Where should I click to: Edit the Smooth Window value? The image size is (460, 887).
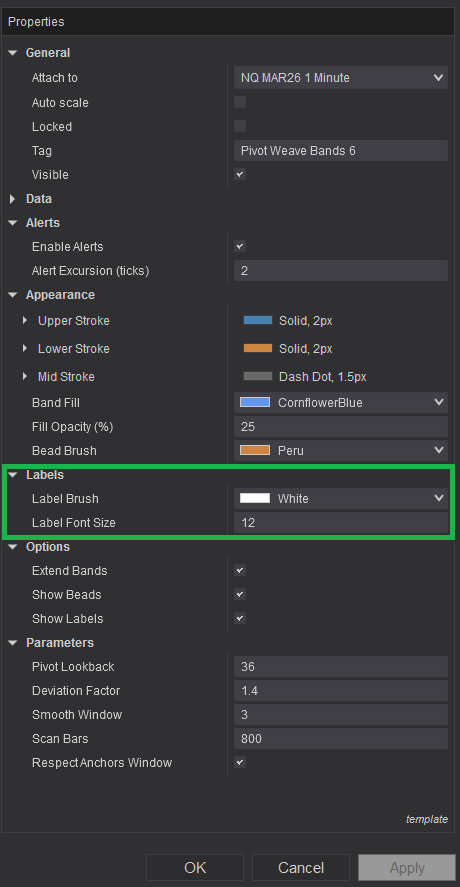pyautogui.click(x=341, y=714)
